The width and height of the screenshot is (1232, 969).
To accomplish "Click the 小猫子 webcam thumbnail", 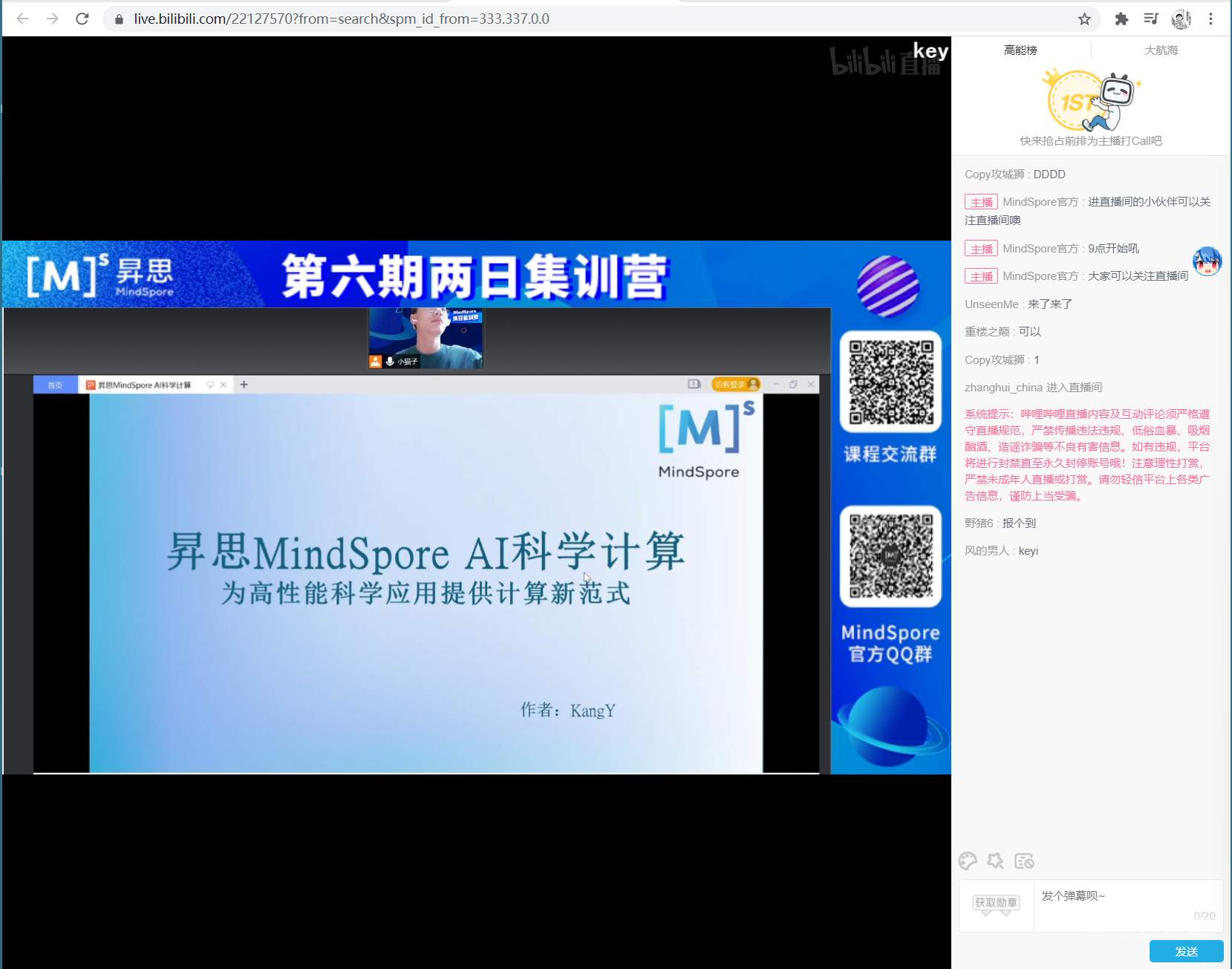I will pos(426,339).
